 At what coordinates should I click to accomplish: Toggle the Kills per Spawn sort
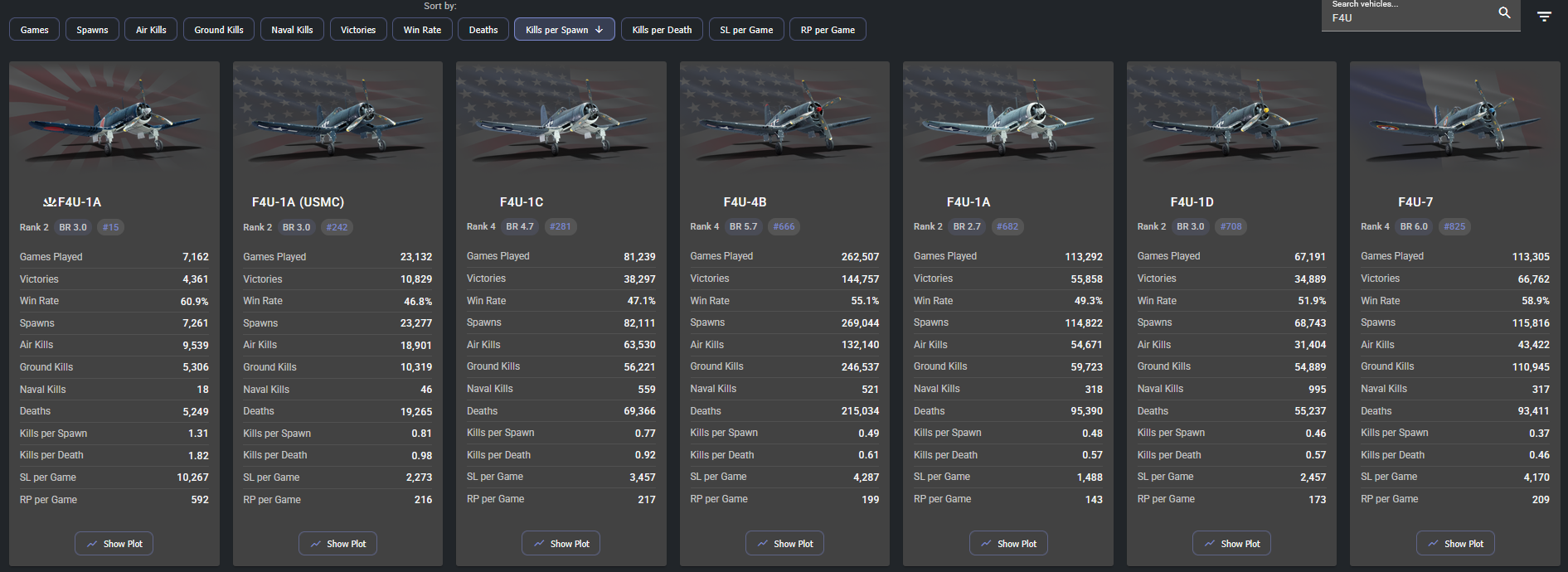click(x=565, y=30)
